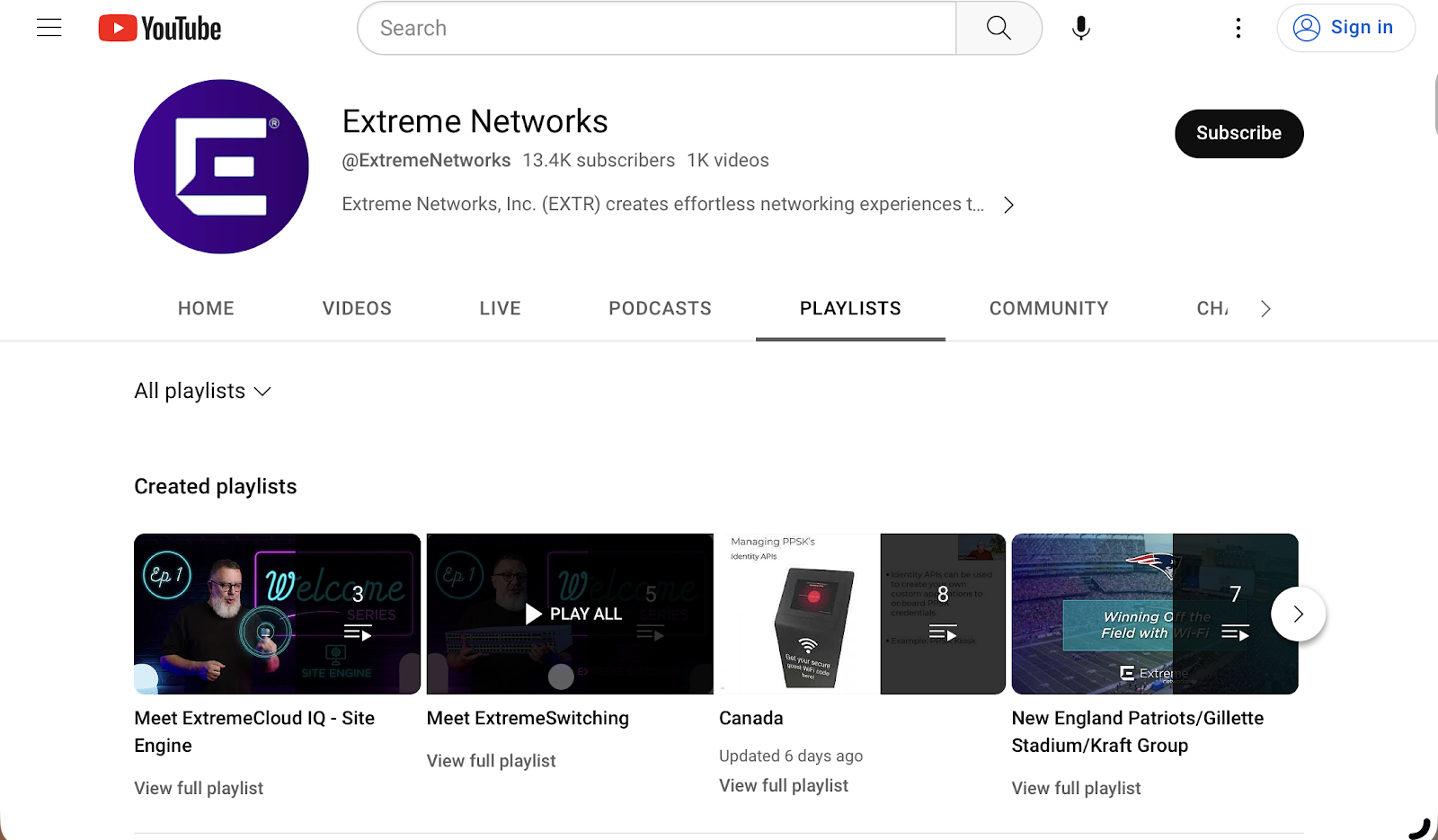View full playlist for New England Patriots
This screenshot has width=1438, height=840.
tap(1077, 788)
